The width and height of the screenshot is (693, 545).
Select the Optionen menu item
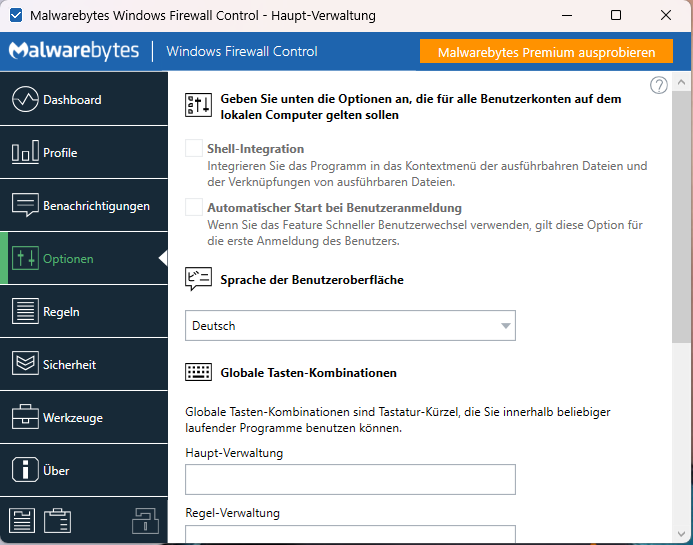tap(84, 259)
